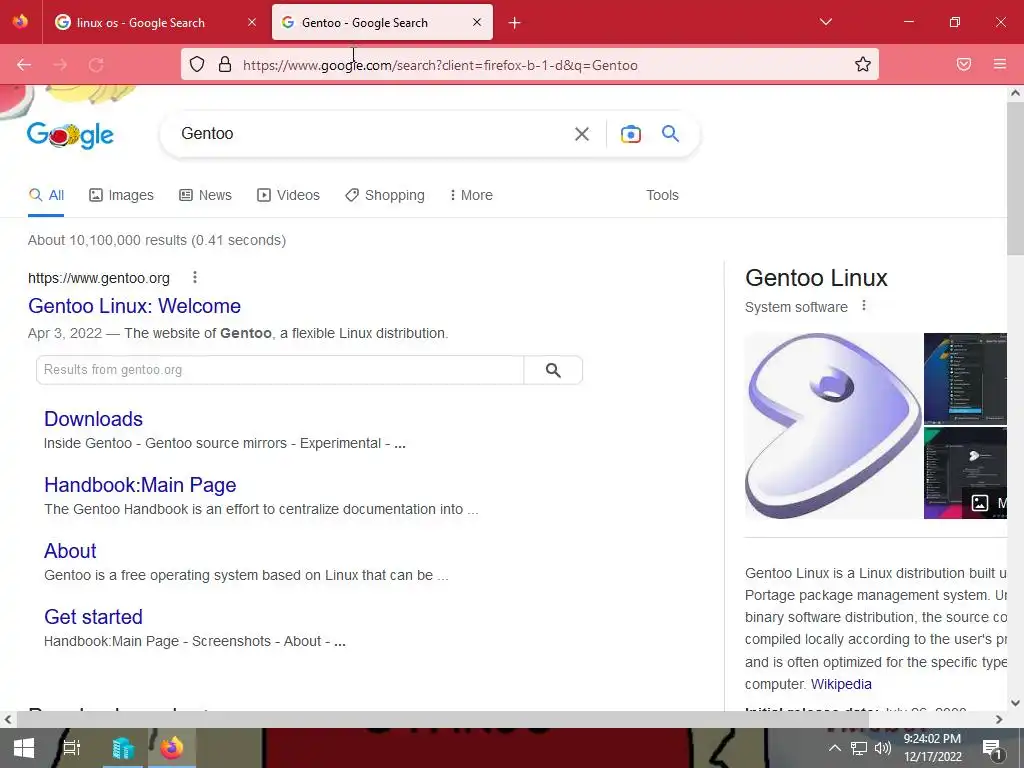Click the gentoo.org site search magnifier button
The width and height of the screenshot is (1024, 768).
tap(553, 370)
